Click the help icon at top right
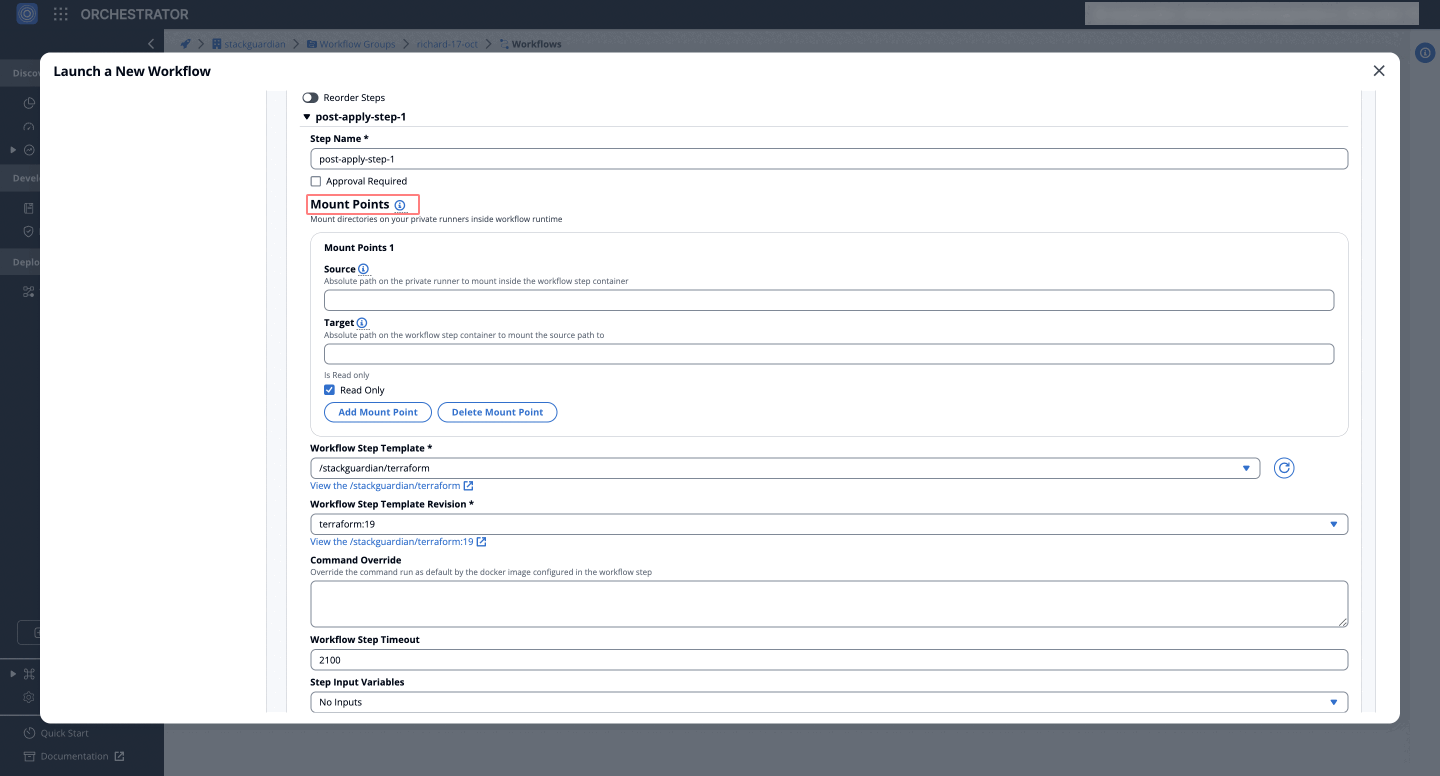This screenshot has height=776, width=1440. coord(1425,53)
